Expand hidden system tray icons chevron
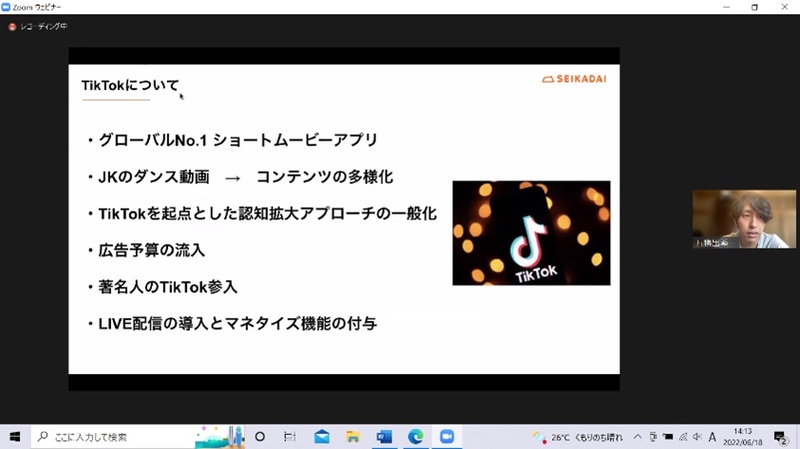 click(x=637, y=437)
